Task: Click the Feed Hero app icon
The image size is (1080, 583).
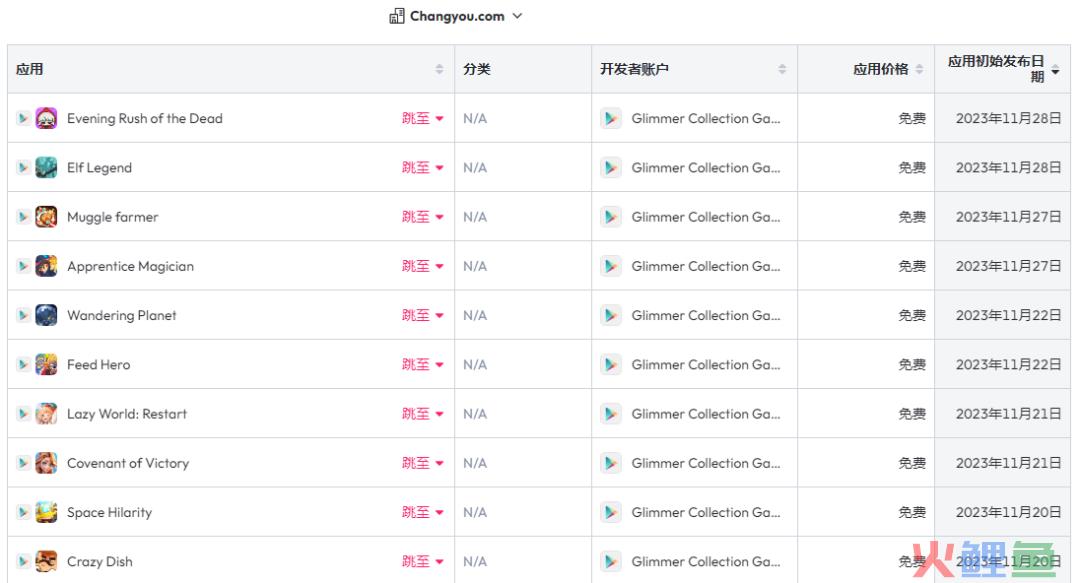Action: tap(46, 365)
